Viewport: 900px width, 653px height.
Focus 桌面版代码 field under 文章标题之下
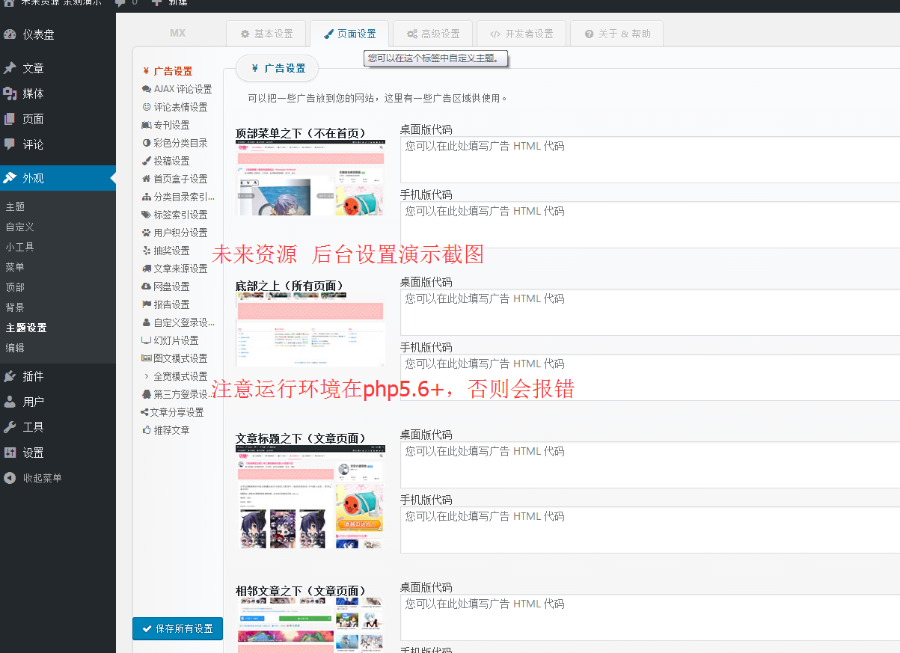650,465
